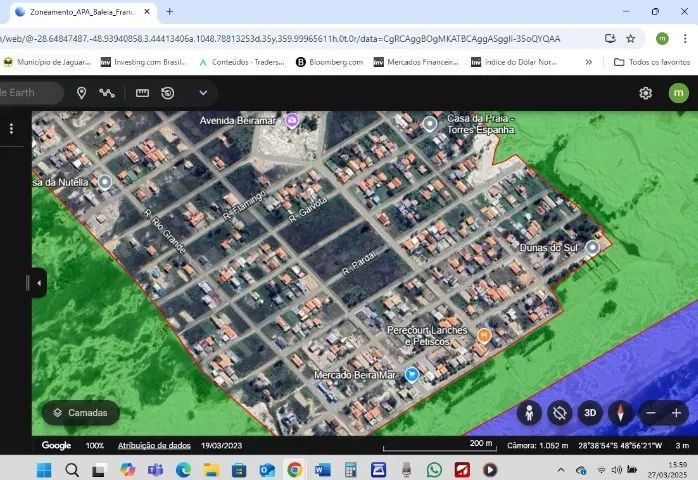Screen dimensions: 698x480
Task: Open the Camadas layers button
Action: point(81,413)
